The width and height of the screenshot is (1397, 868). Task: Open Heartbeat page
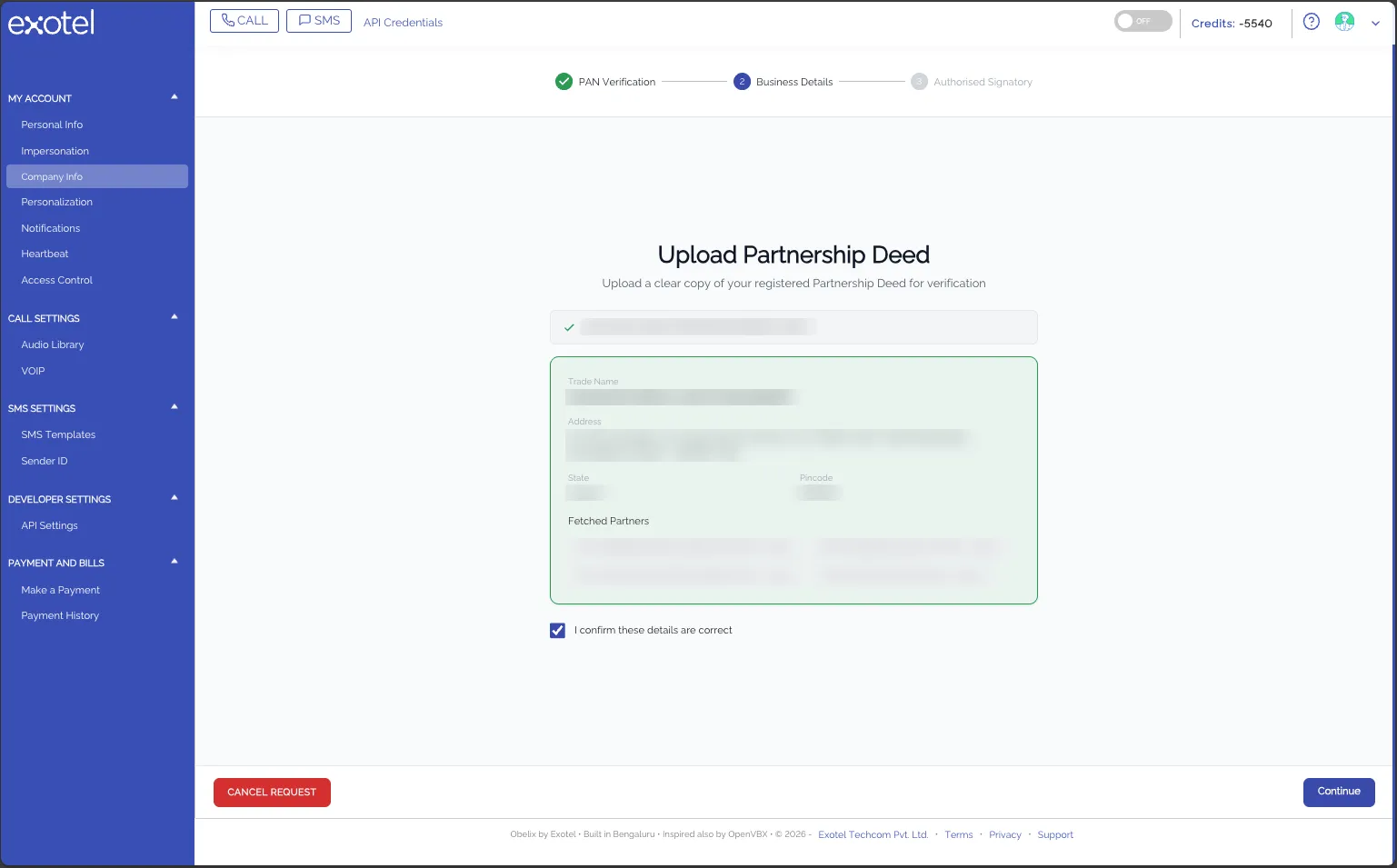click(x=45, y=254)
